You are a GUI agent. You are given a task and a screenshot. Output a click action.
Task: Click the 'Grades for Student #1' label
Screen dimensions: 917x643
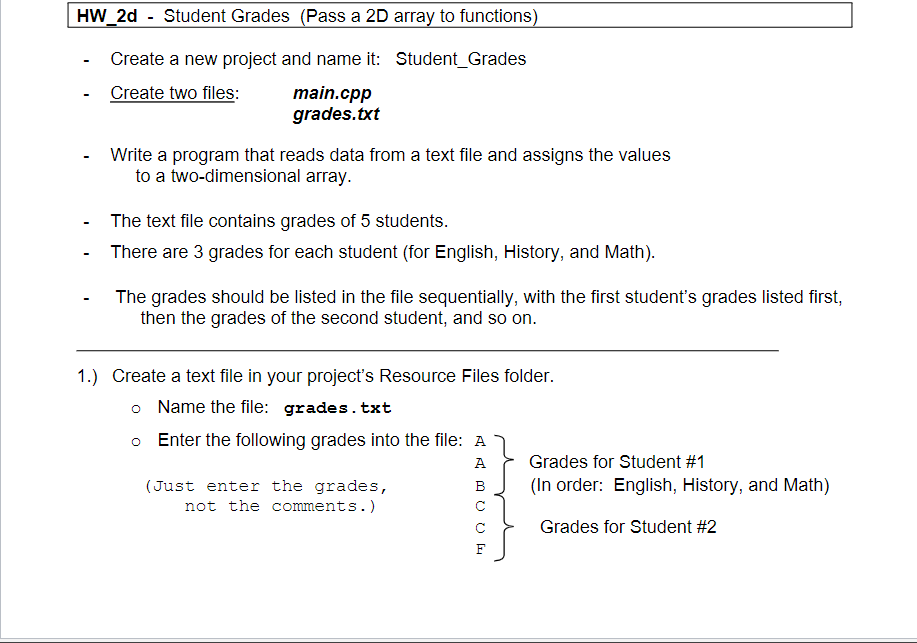616,461
